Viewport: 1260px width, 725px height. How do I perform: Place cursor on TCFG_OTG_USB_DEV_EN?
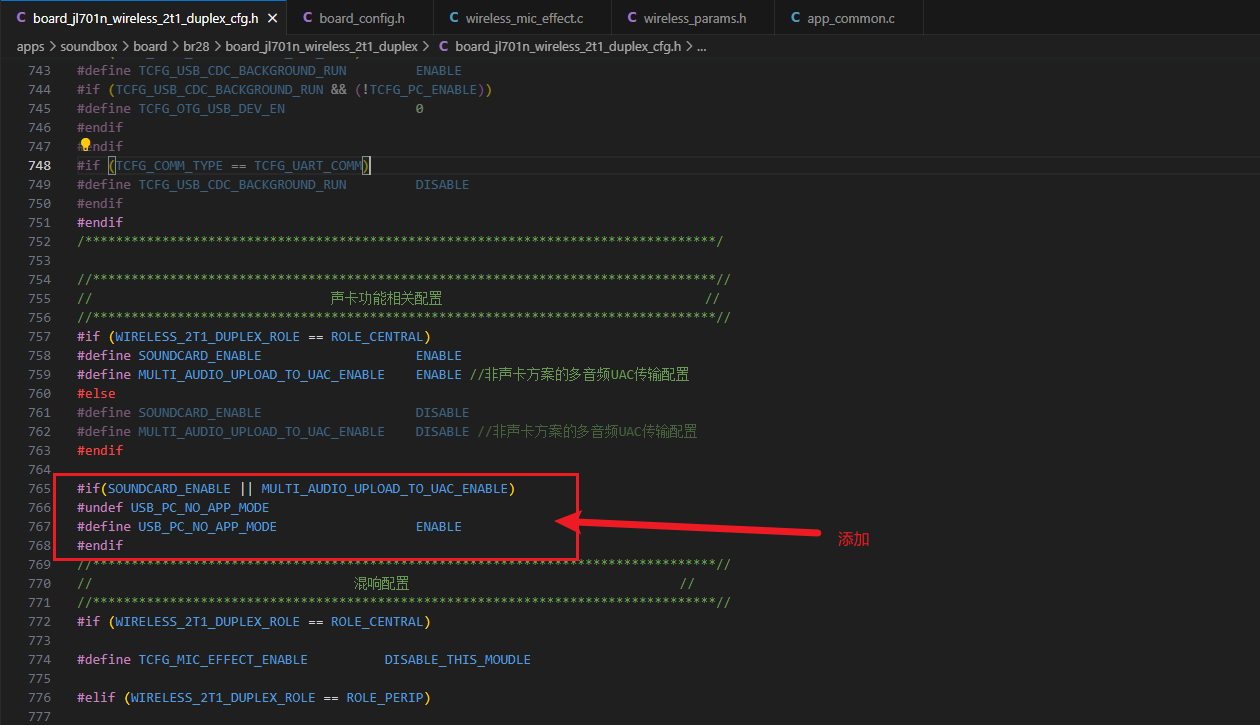(211, 108)
